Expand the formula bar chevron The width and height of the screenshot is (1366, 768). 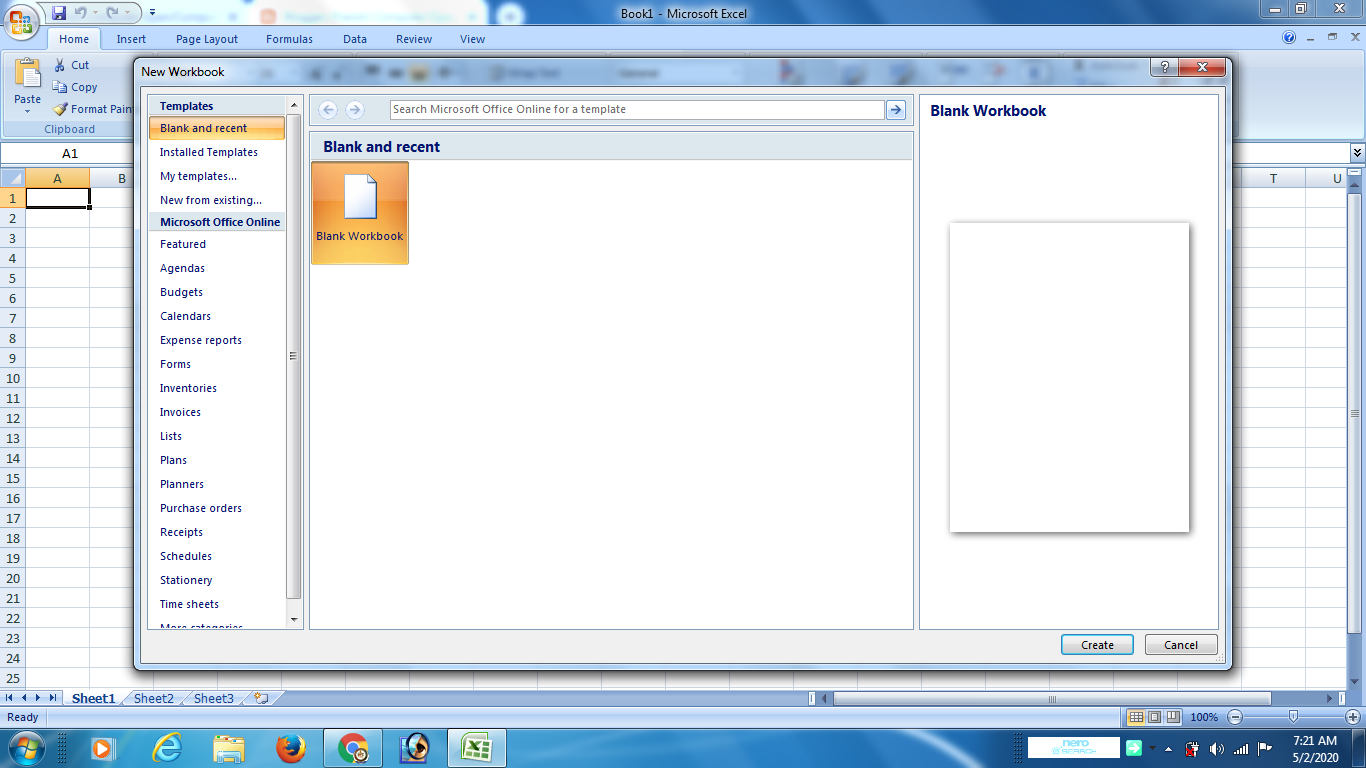coord(1357,153)
